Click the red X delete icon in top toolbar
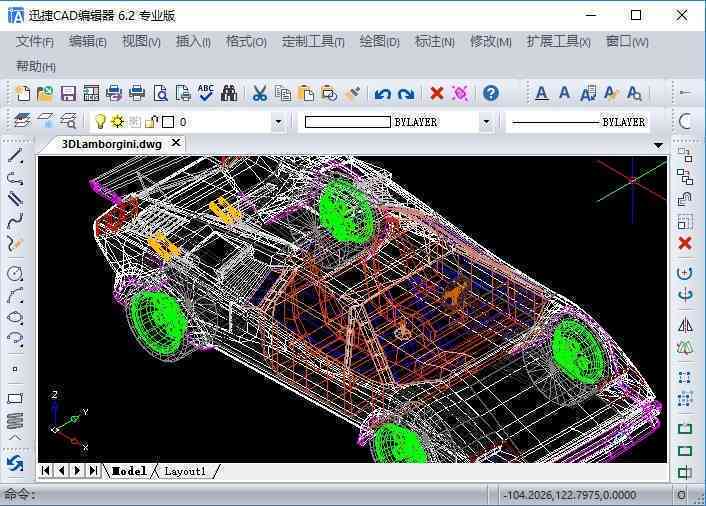The height and width of the screenshot is (506, 706). tap(437, 93)
